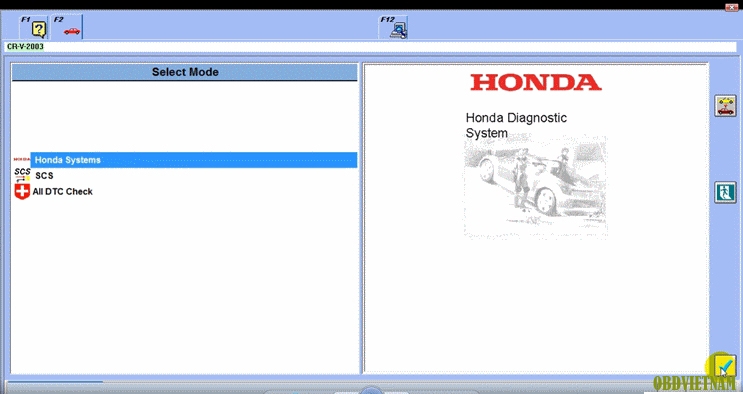The image size is (743, 394).
Task: Click the small Honda logo list icon
Action: (22, 160)
